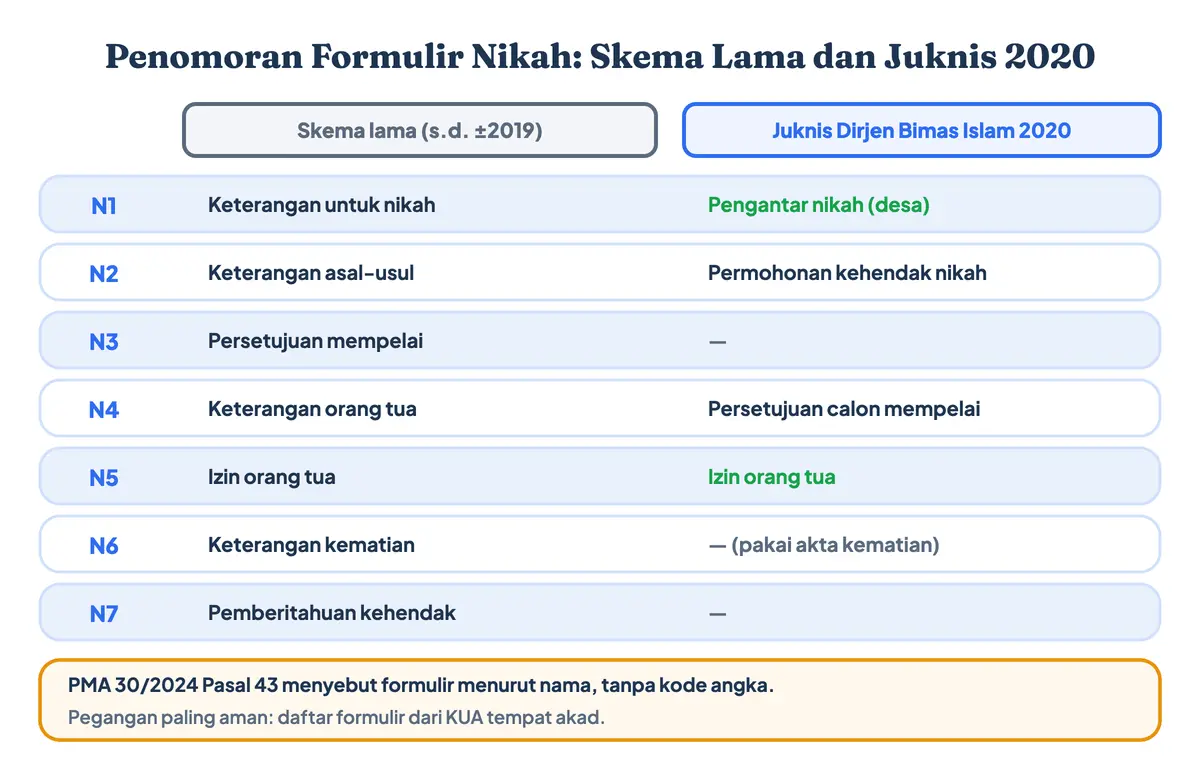Viewport: 1200px width, 760px height.
Task: Click "Persetujuan calon mempelai" cell
Action: click(x=844, y=409)
